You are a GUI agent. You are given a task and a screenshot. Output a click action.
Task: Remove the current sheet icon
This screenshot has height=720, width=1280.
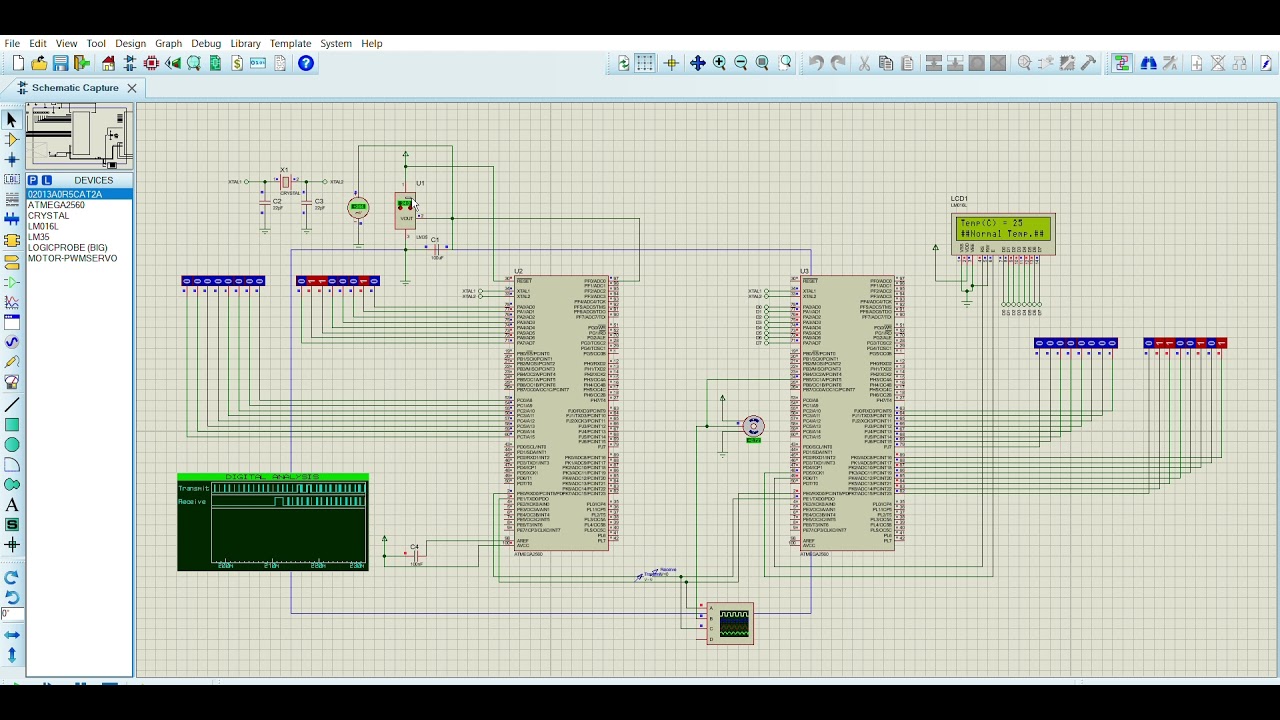click(1218, 63)
